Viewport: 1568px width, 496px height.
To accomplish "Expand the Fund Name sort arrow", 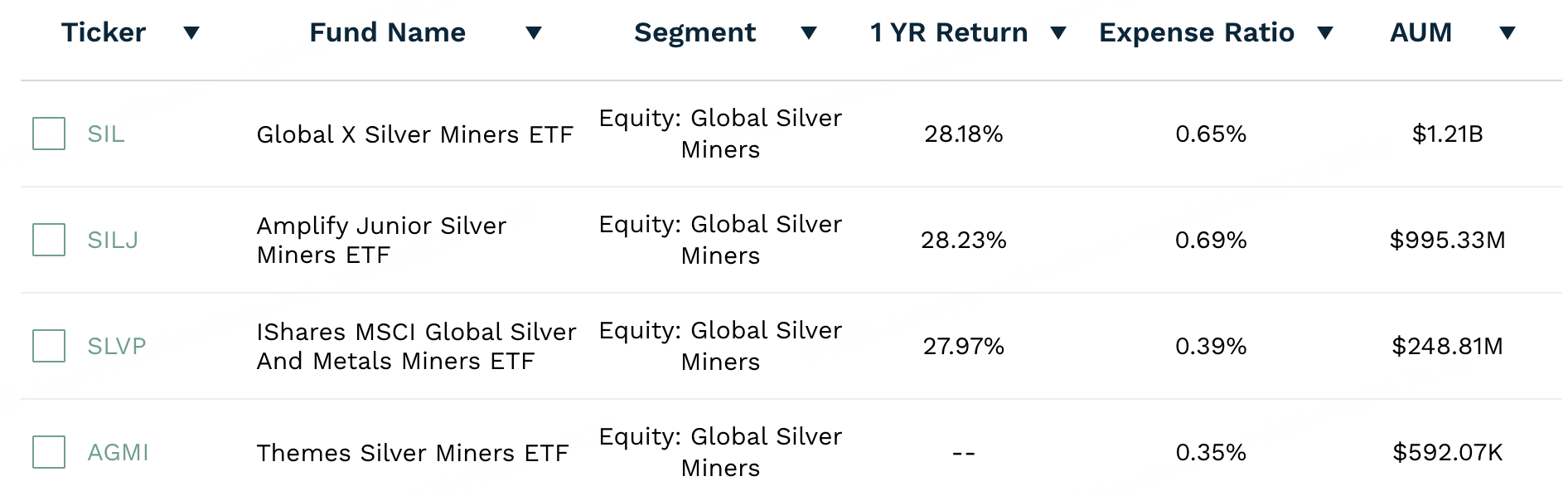I will pos(534,33).
